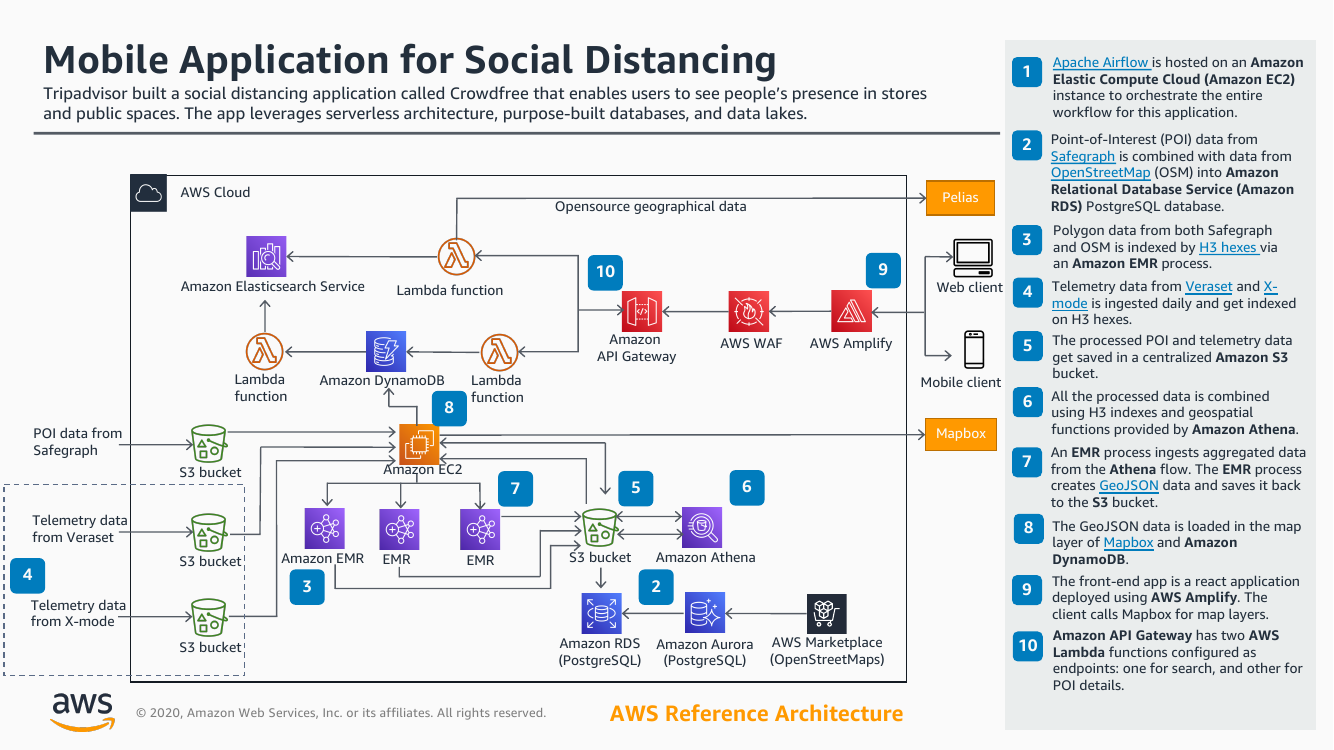Screen dimensions: 1334x750
Task: Click the S3 bucket icon for Safegraph POI data
Action: (209, 441)
